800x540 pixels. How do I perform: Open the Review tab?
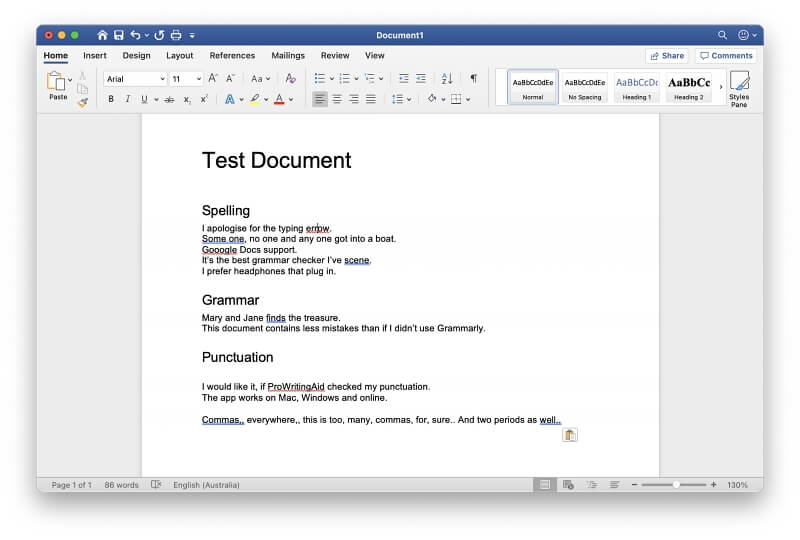point(335,55)
